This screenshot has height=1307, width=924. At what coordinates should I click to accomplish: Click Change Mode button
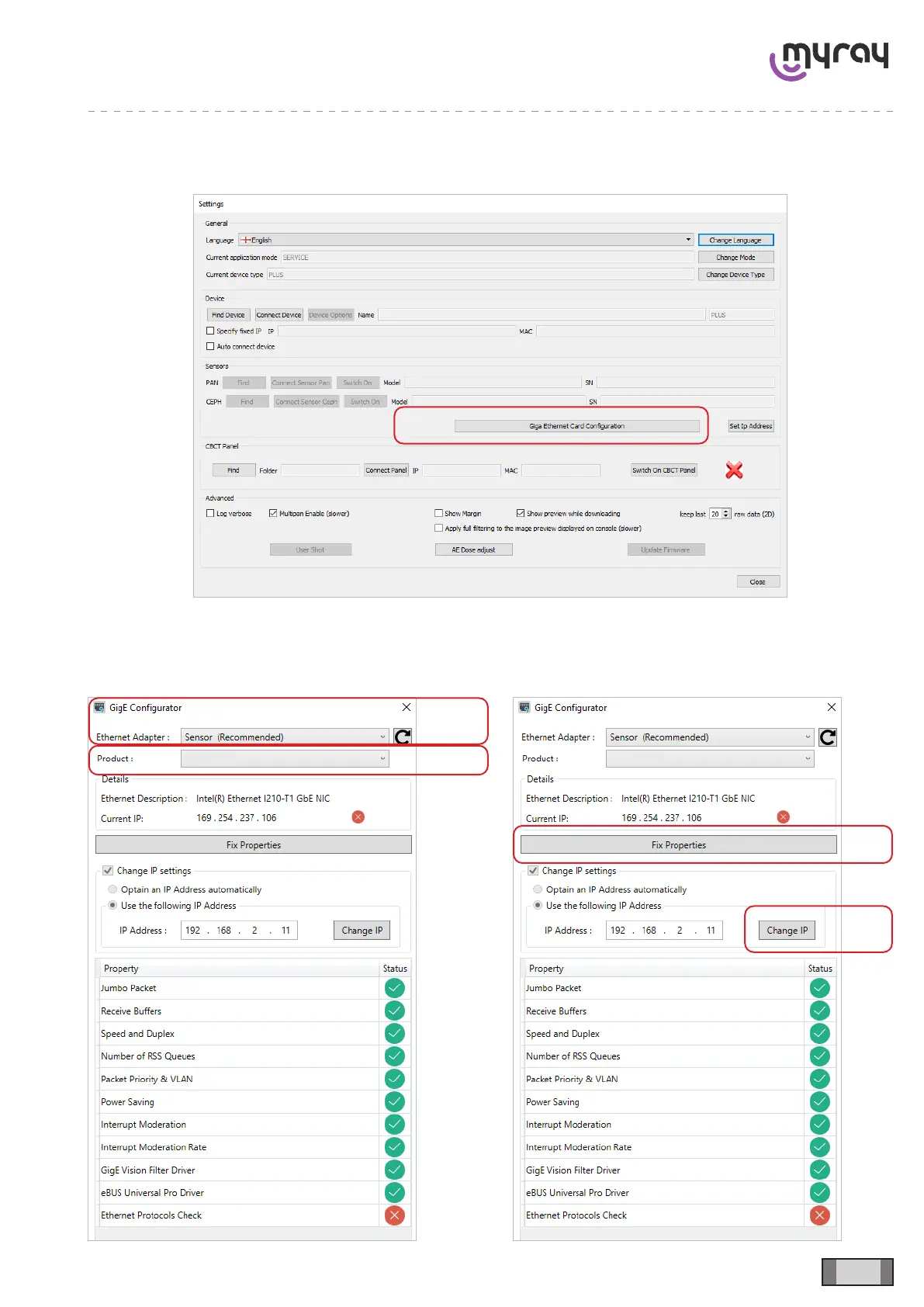click(x=735, y=257)
